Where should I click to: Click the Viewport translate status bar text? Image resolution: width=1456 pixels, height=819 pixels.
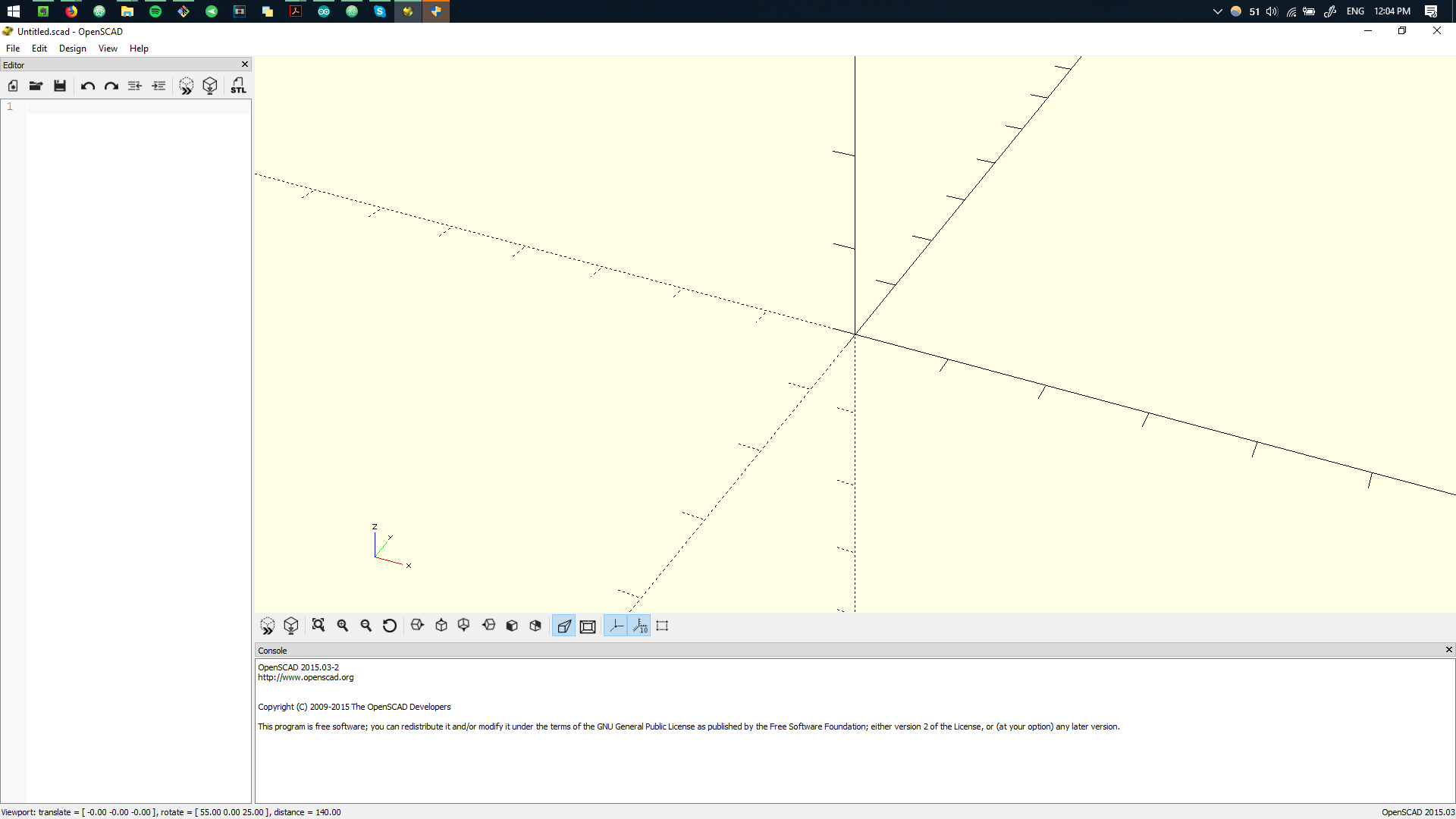click(171, 812)
